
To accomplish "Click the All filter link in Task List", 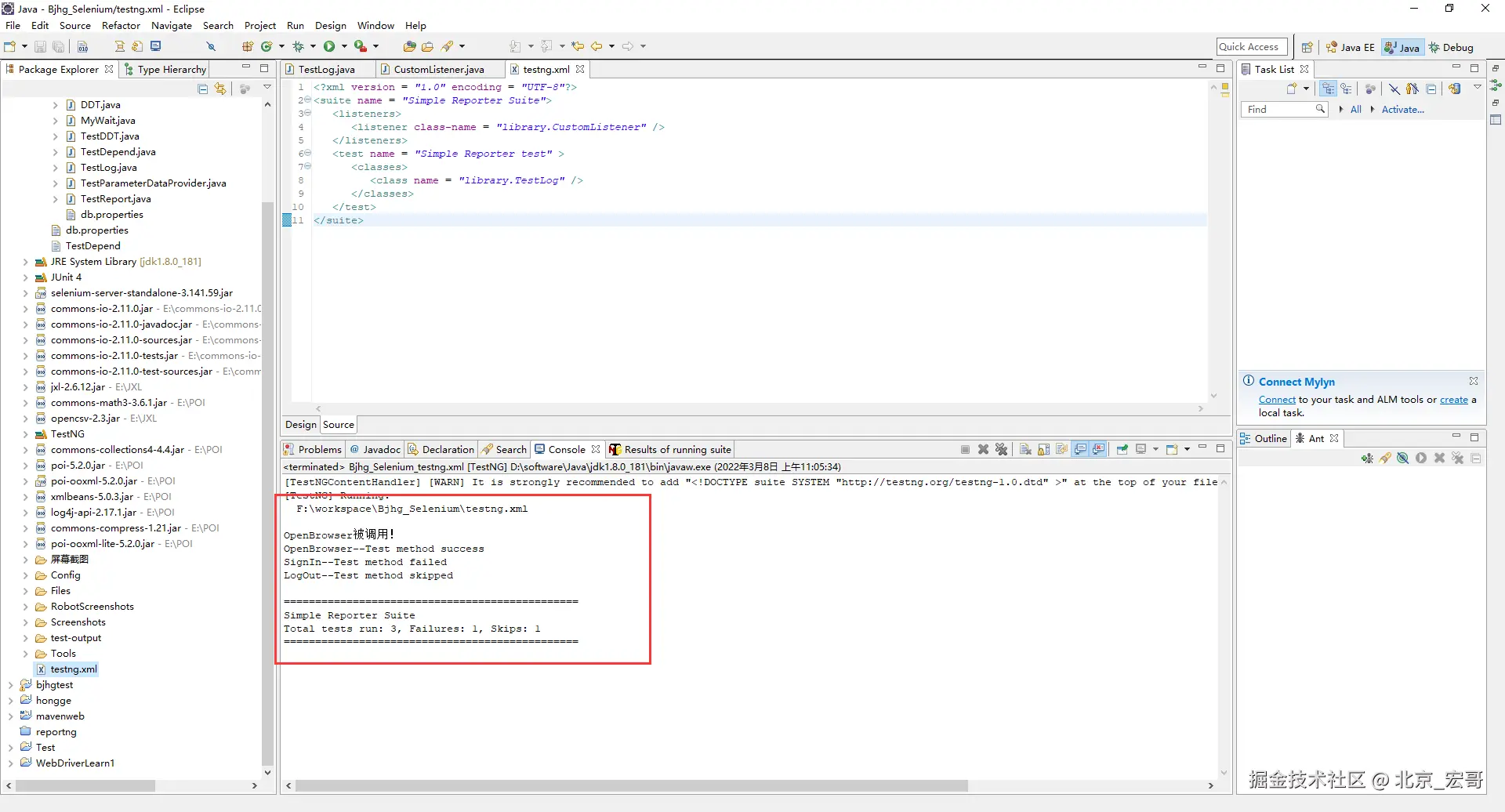I will tap(1356, 110).
